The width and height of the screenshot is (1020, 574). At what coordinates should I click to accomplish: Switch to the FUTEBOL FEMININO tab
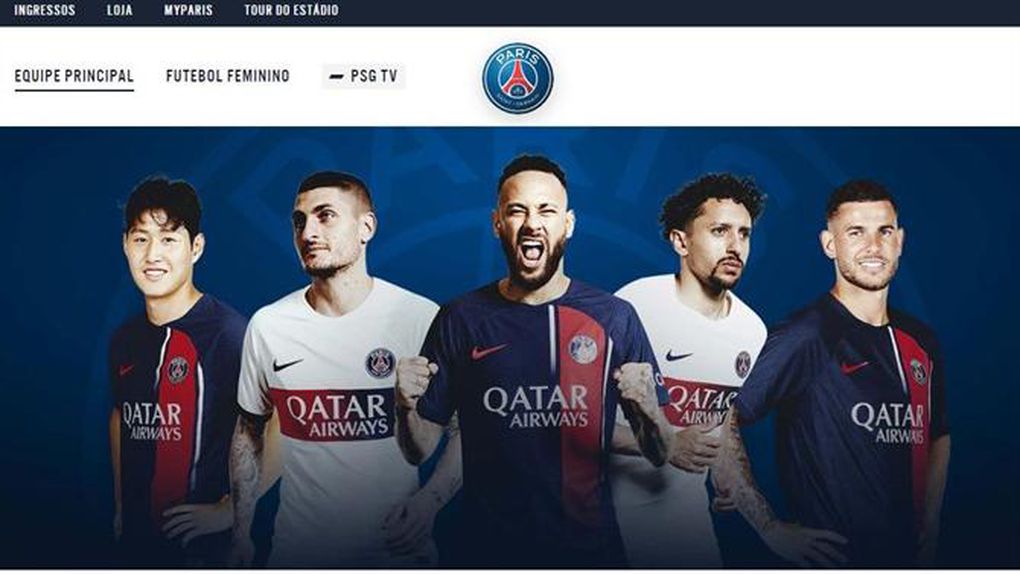pos(228,76)
